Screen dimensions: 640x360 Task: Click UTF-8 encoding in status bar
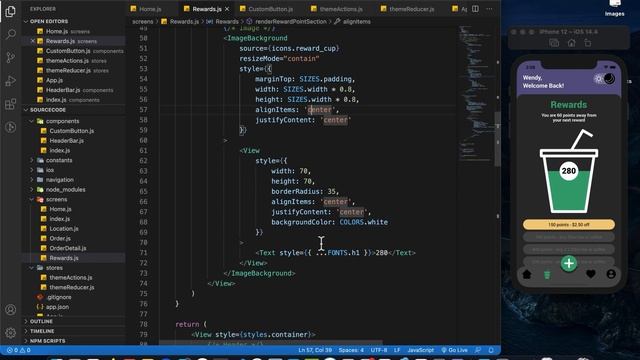(379, 350)
